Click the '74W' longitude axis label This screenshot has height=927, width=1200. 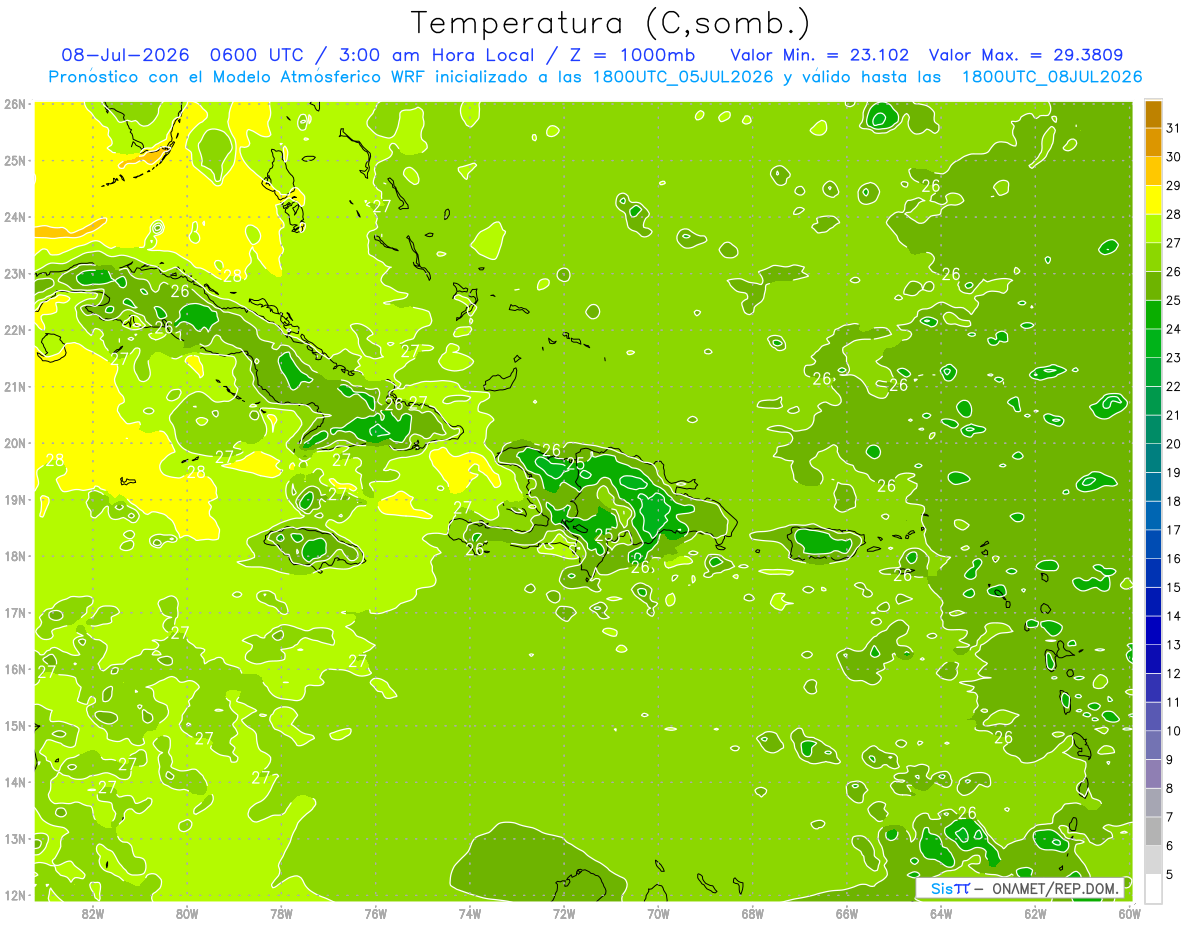click(x=470, y=914)
